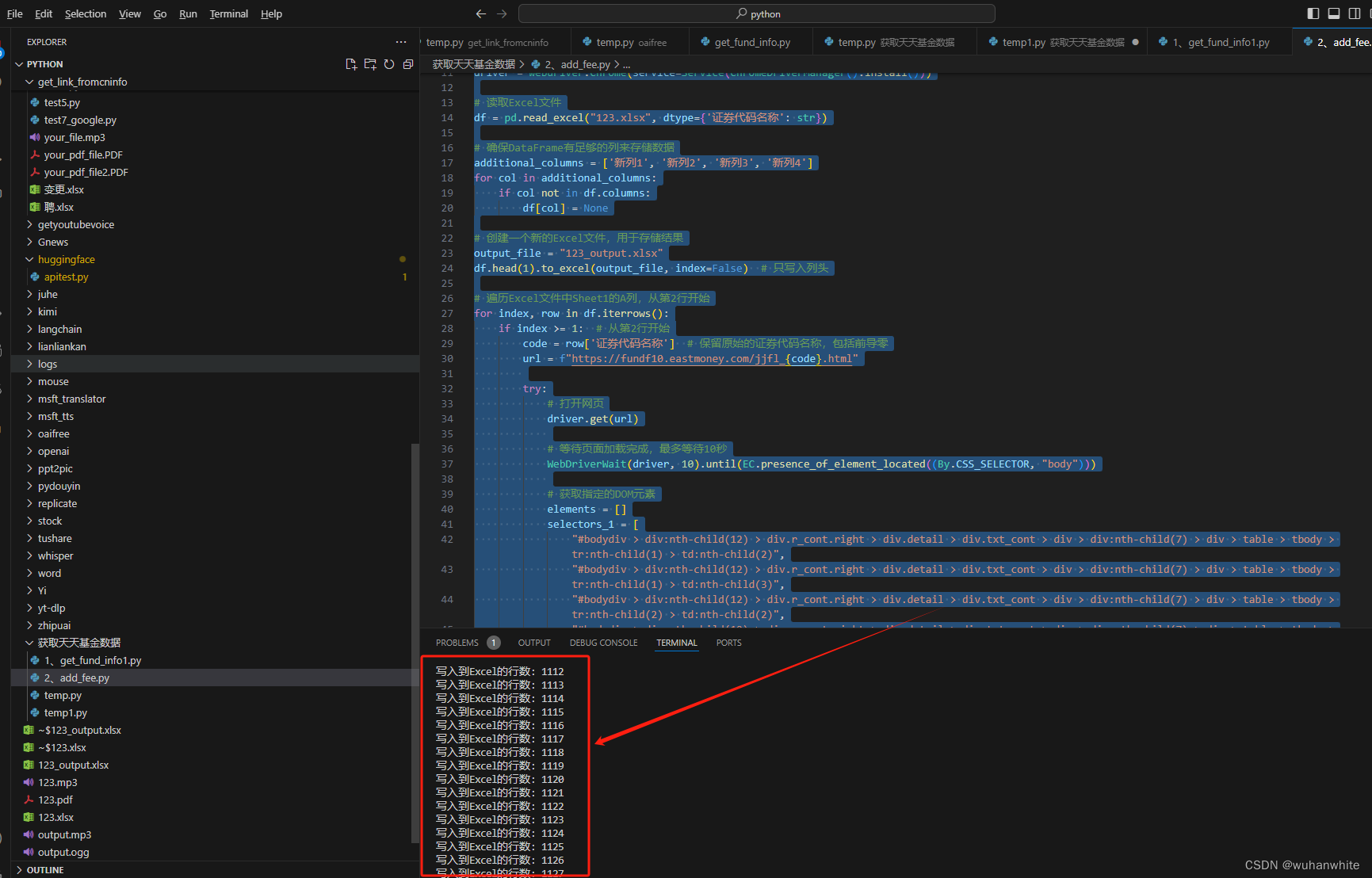Open temp1.py in 获取天天基金数据 folder

tap(66, 712)
